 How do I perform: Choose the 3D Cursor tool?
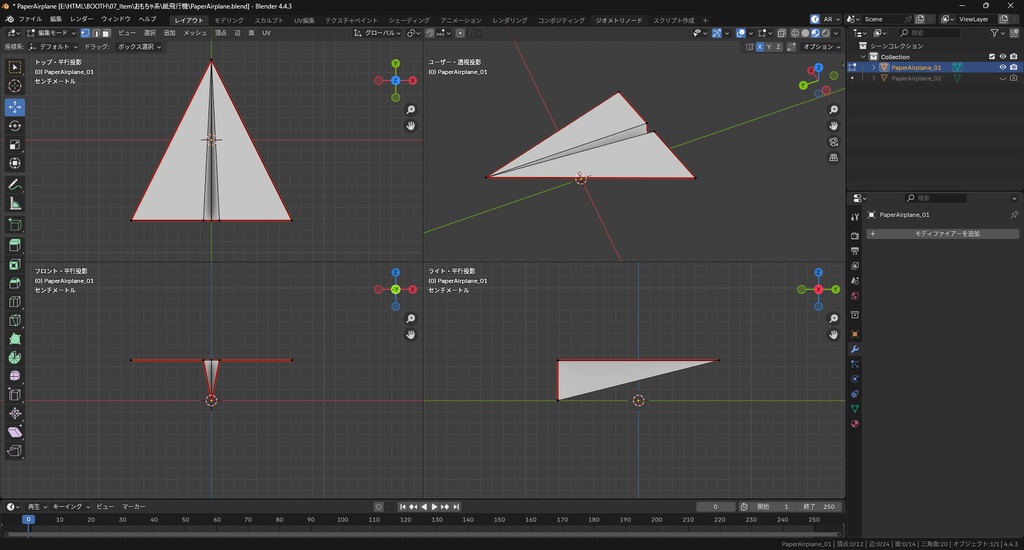coord(15,86)
